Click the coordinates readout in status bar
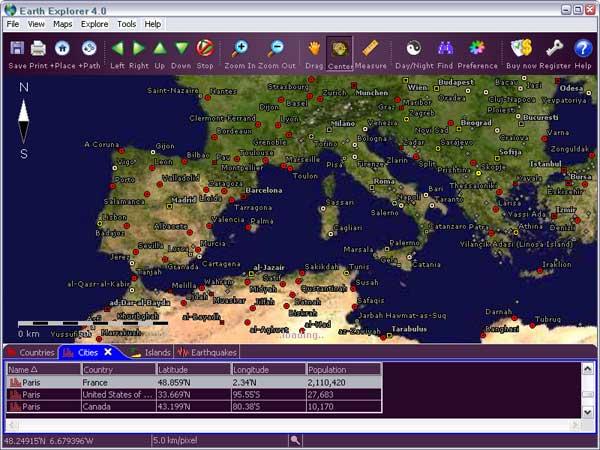600x450 pixels. [49, 441]
